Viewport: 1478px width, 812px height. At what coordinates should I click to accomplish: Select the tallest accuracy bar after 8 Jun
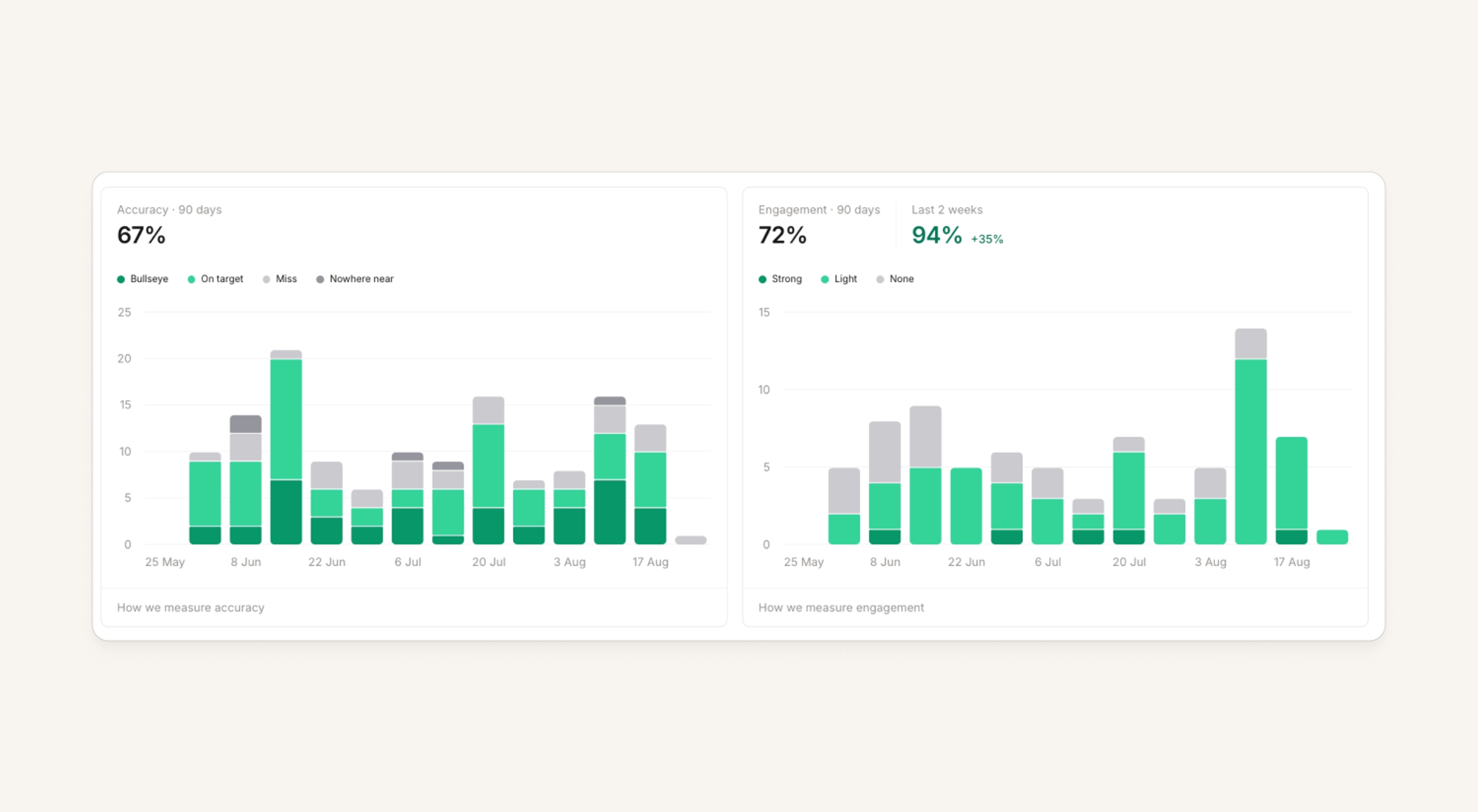click(286, 447)
